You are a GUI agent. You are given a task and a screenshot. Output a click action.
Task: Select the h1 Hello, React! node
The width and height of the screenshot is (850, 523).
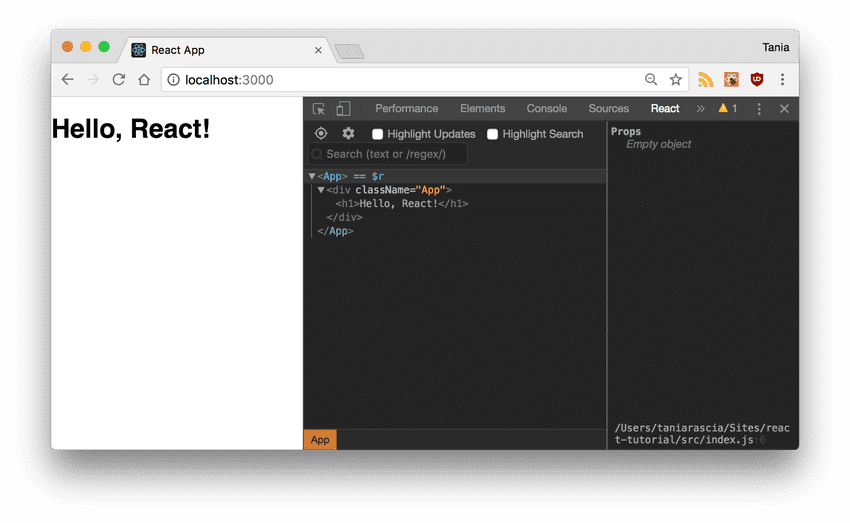pyautogui.click(x=402, y=204)
